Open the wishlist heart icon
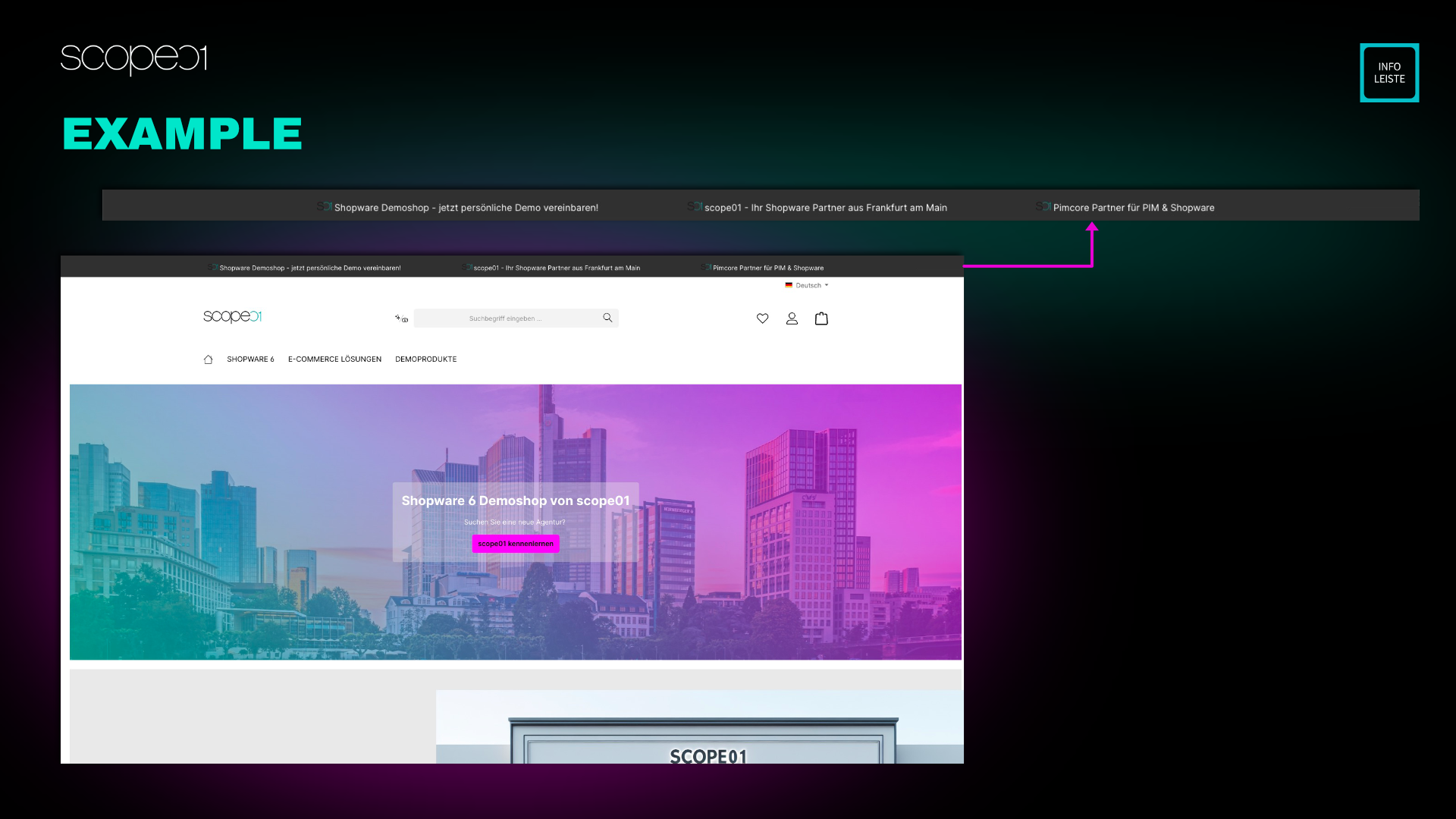The width and height of the screenshot is (1456, 819). (762, 318)
